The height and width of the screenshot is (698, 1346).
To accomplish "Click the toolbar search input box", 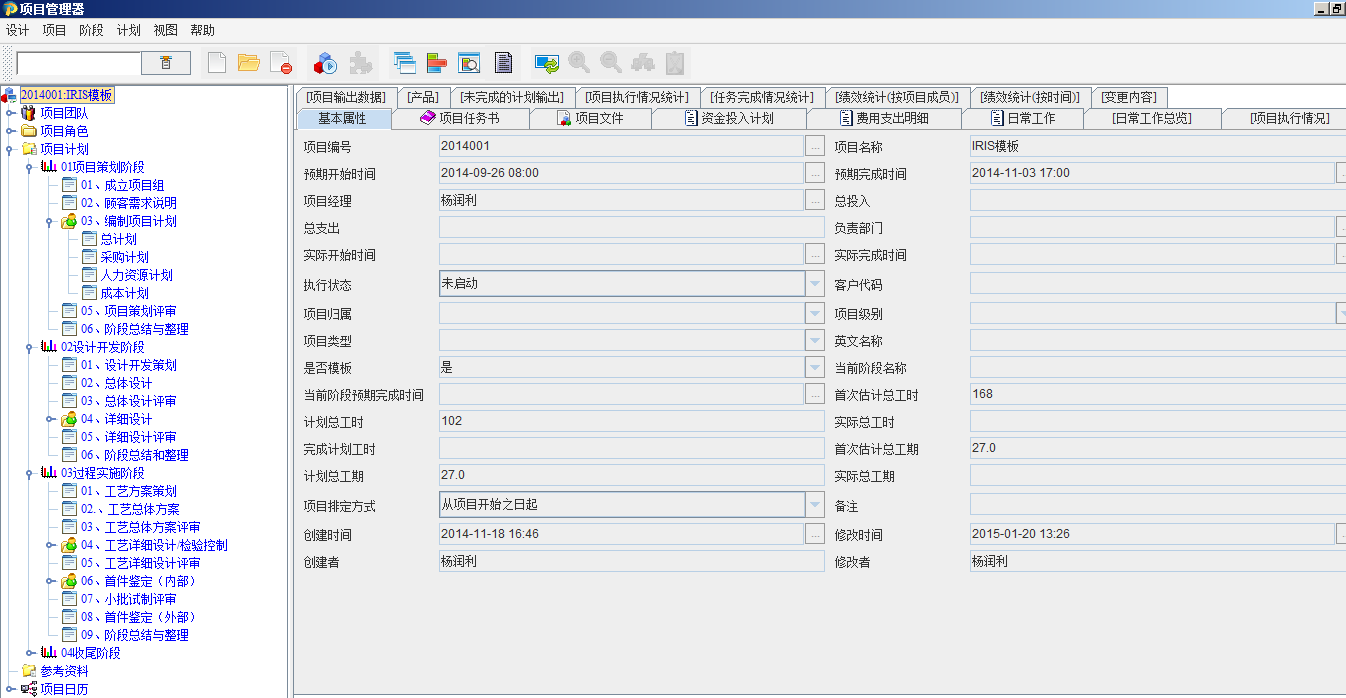I will click(x=79, y=63).
